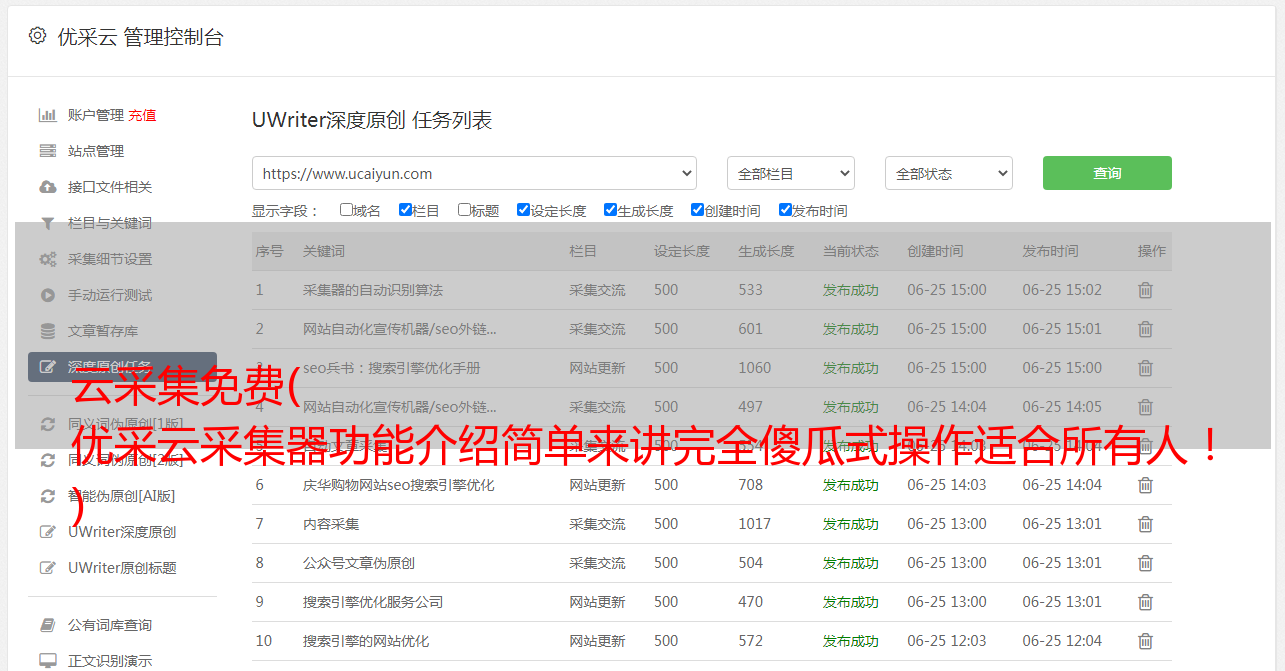Click the 内容采集 keyword in row 7
Screen dimensions: 1285x671
pos(331,524)
